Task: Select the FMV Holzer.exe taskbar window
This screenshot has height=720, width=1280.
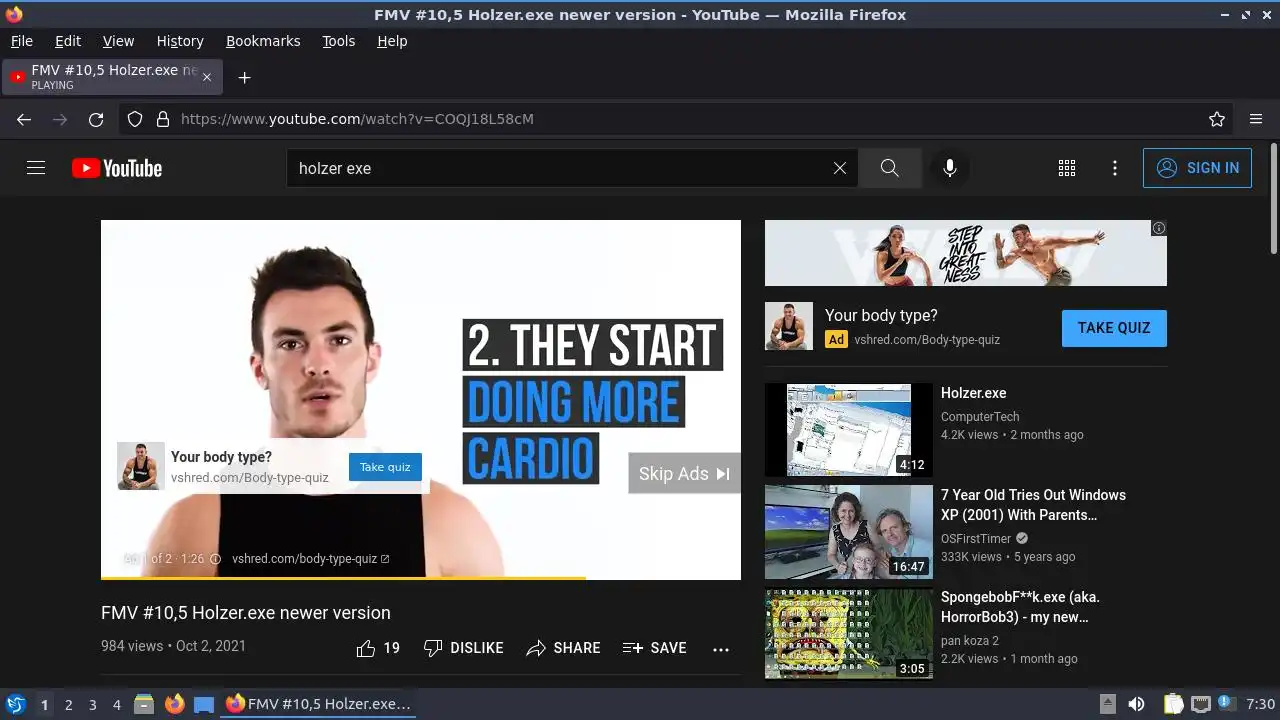Action: (318, 704)
